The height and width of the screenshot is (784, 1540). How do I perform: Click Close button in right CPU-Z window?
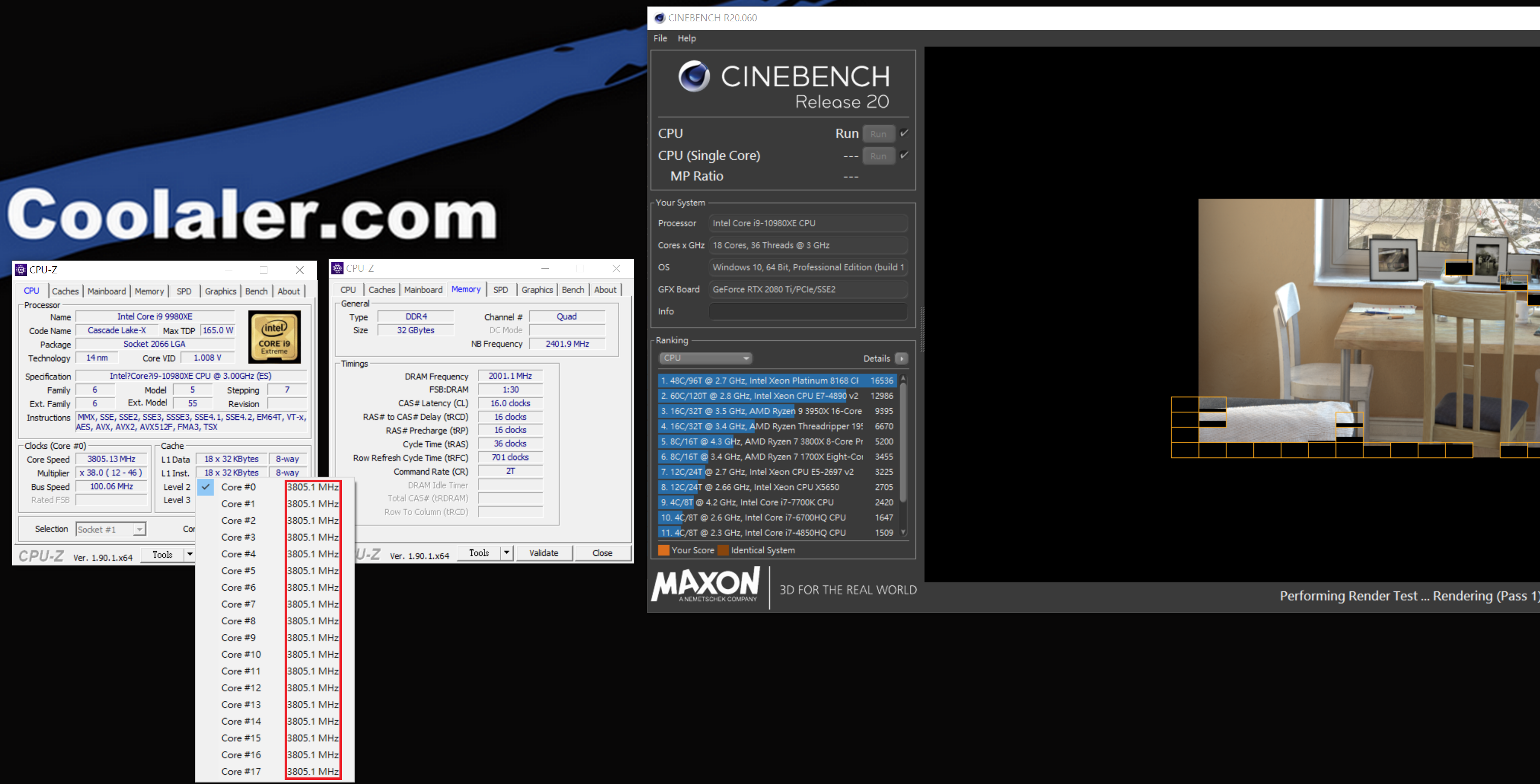[602, 553]
